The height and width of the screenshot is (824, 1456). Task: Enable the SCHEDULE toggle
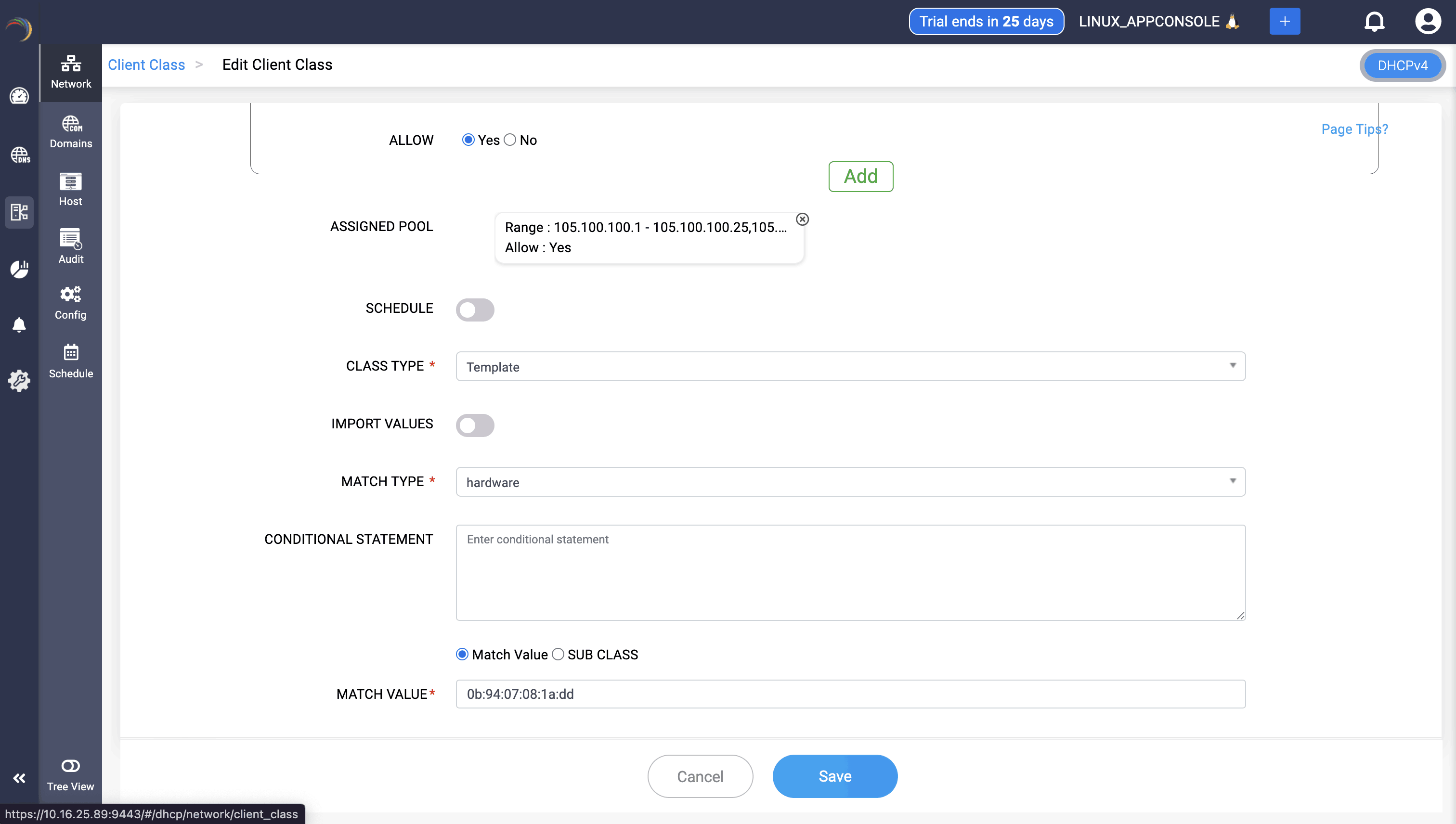pos(475,309)
